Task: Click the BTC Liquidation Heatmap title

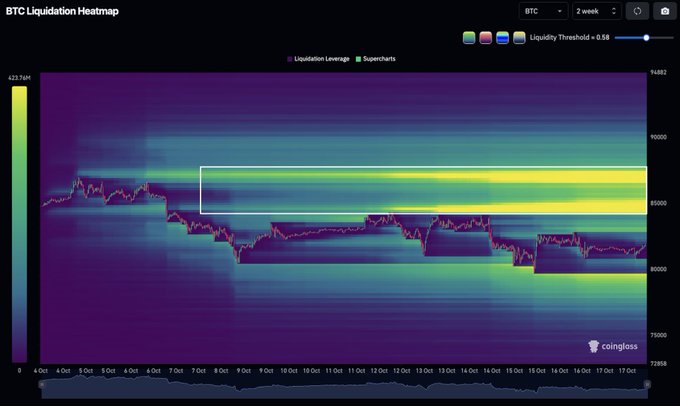Action: tap(62, 11)
